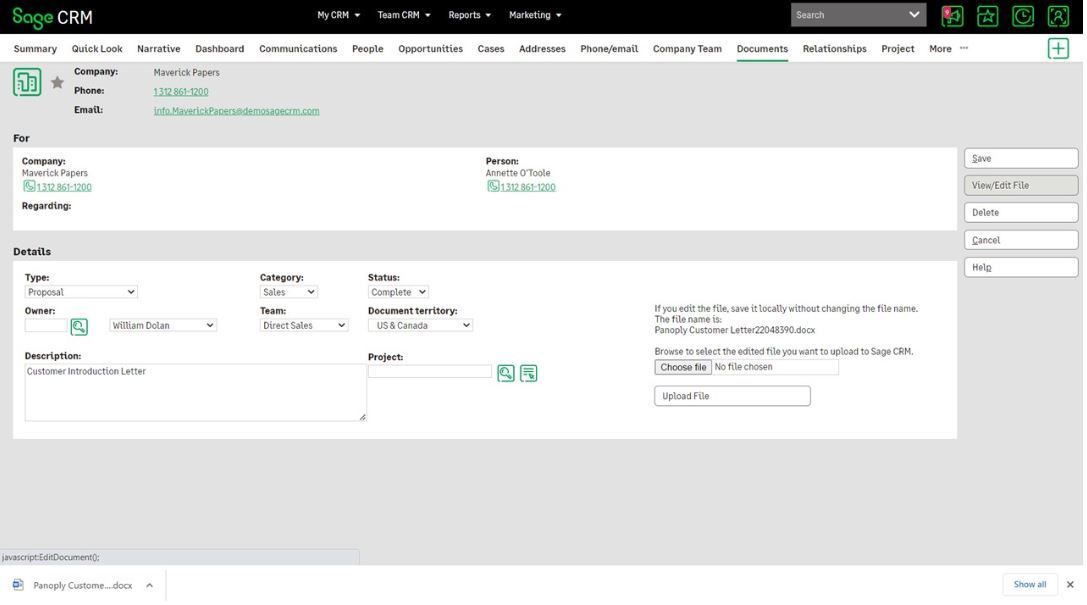This screenshot has height=605, width=1087.
Task: Click the Save button
Action: (1021, 158)
